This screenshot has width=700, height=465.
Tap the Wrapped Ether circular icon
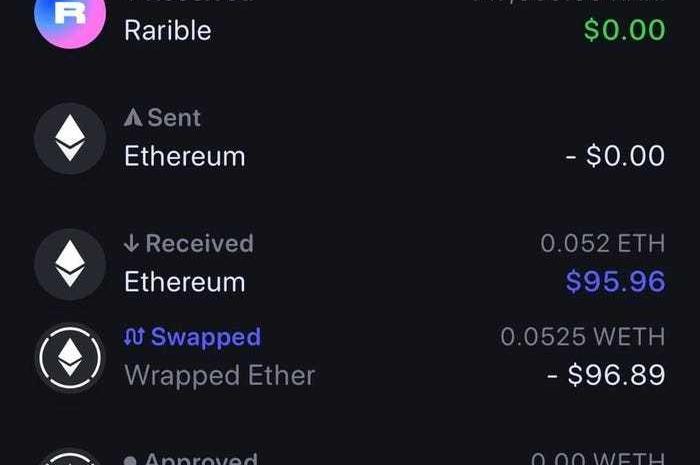point(70,358)
